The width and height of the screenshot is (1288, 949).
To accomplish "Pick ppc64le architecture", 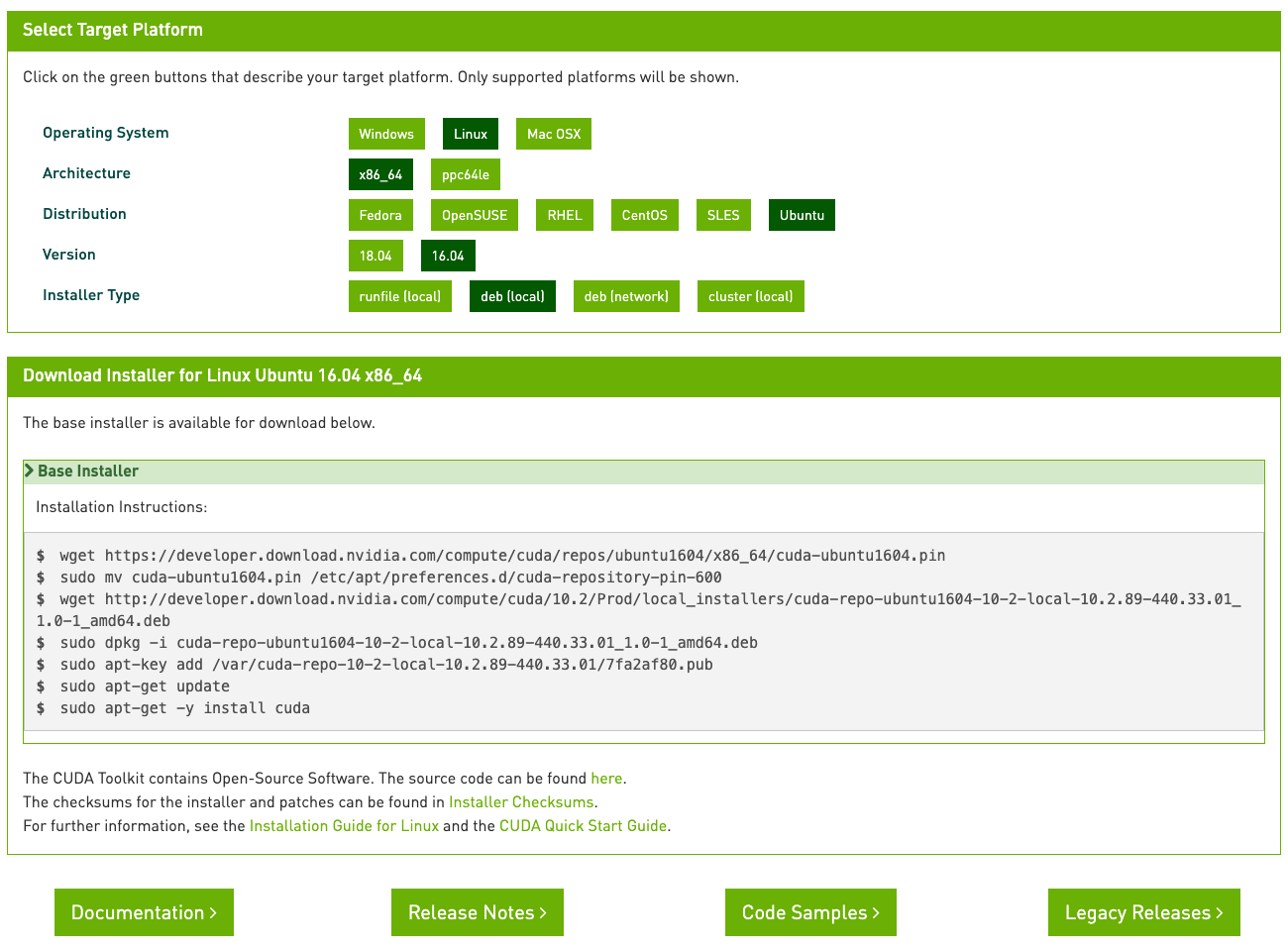I will (x=466, y=174).
